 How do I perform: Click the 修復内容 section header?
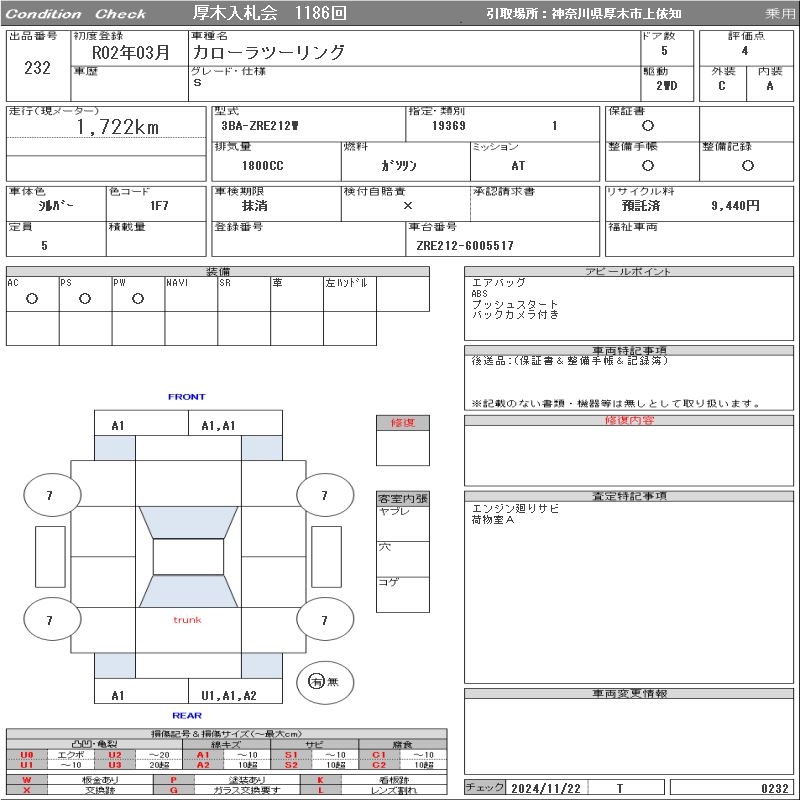pyautogui.click(x=629, y=420)
